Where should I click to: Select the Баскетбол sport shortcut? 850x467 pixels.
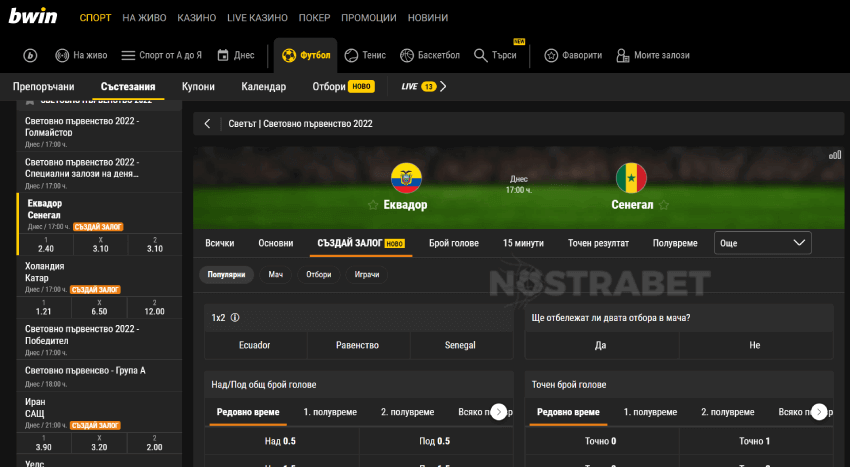(430, 55)
